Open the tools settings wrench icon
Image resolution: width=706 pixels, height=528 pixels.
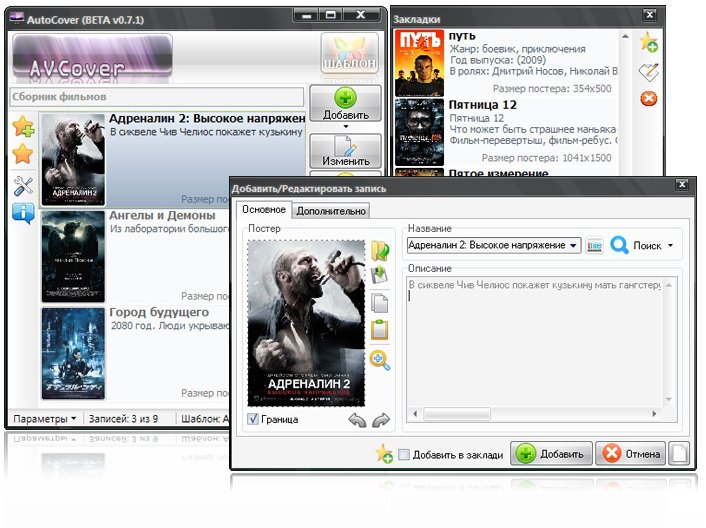click(x=23, y=185)
